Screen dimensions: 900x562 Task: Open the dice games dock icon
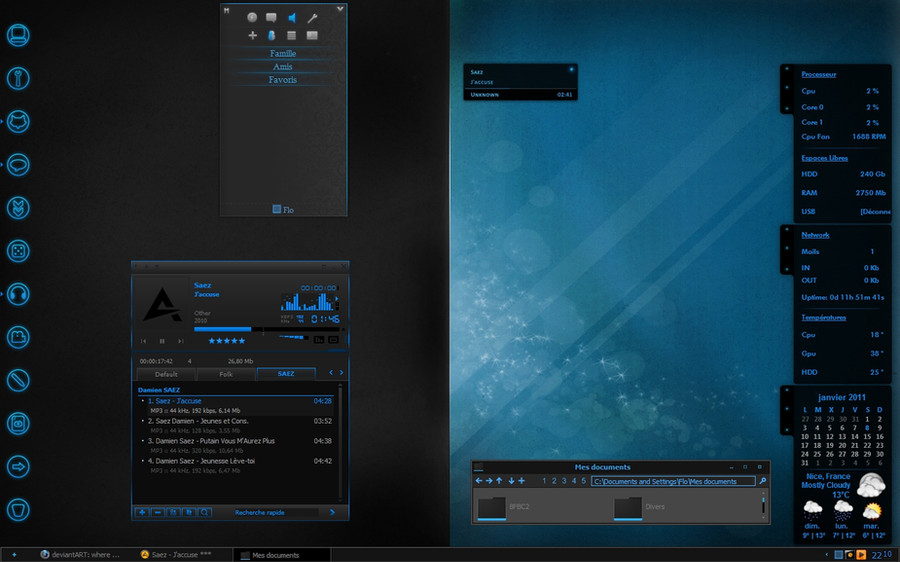point(18,251)
